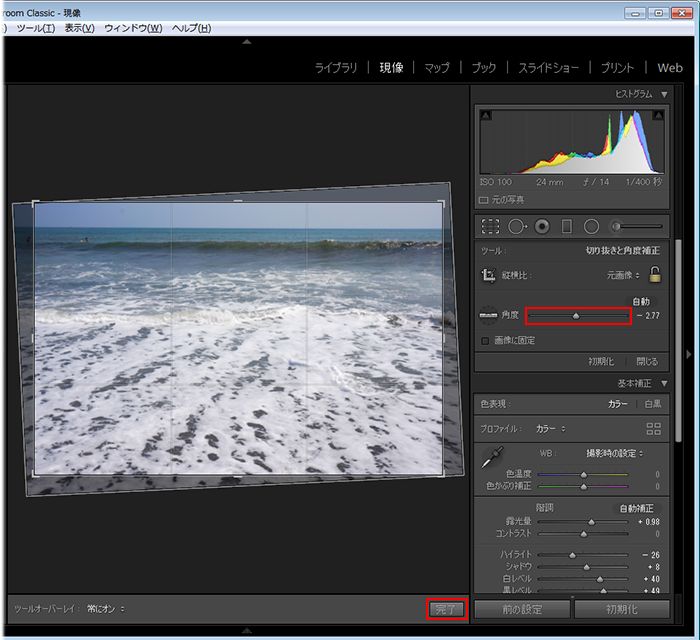Select the Red Eye Correction tool
700x640 pixels.
[542, 226]
